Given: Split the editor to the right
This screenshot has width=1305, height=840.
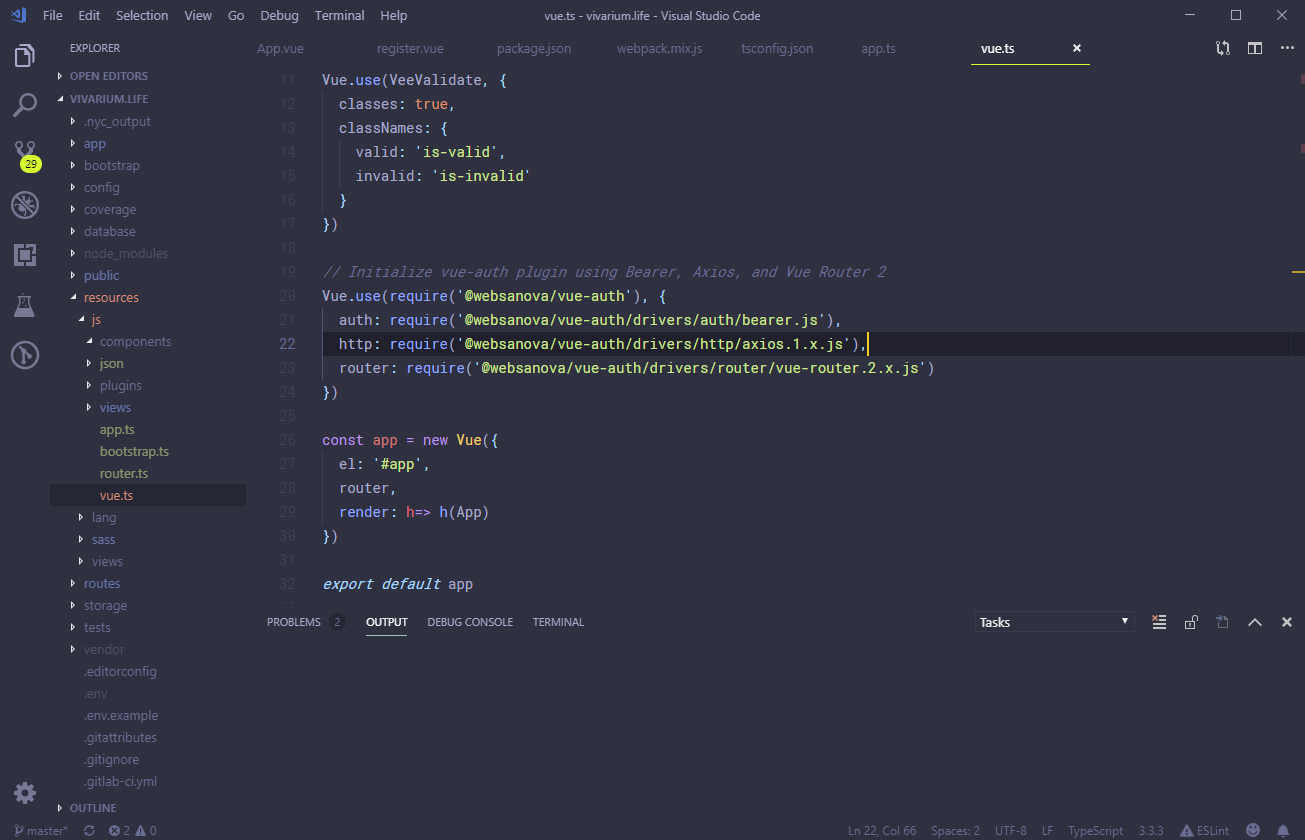Looking at the screenshot, I should click(x=1255, y=48).
